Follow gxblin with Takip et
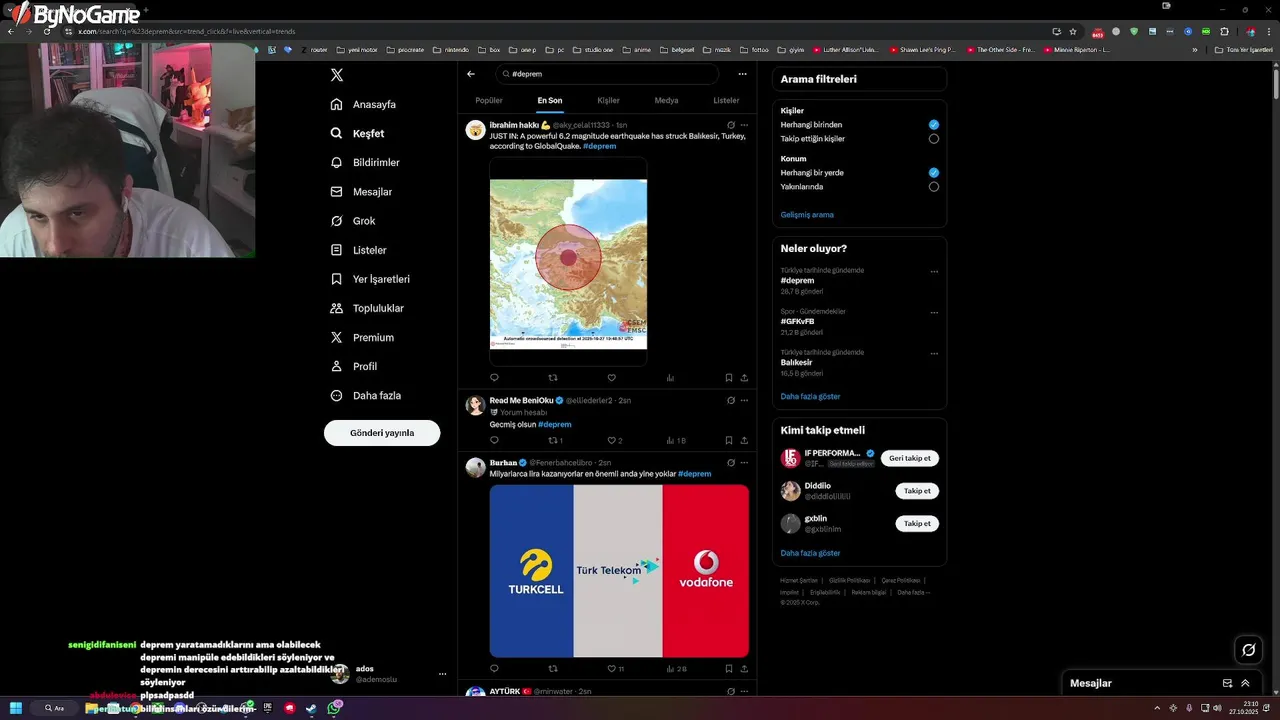This screenshot has width=1280, height=720. [917, 523]
